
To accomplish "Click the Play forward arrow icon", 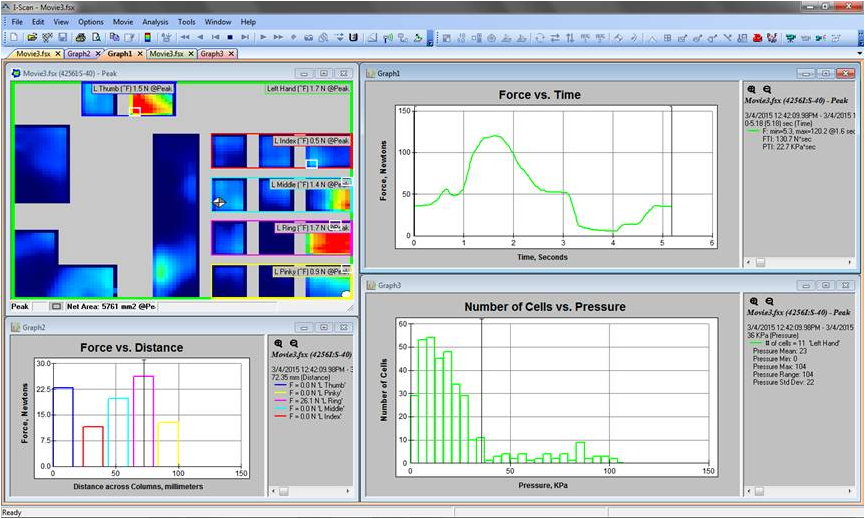I will click(262, 38).
